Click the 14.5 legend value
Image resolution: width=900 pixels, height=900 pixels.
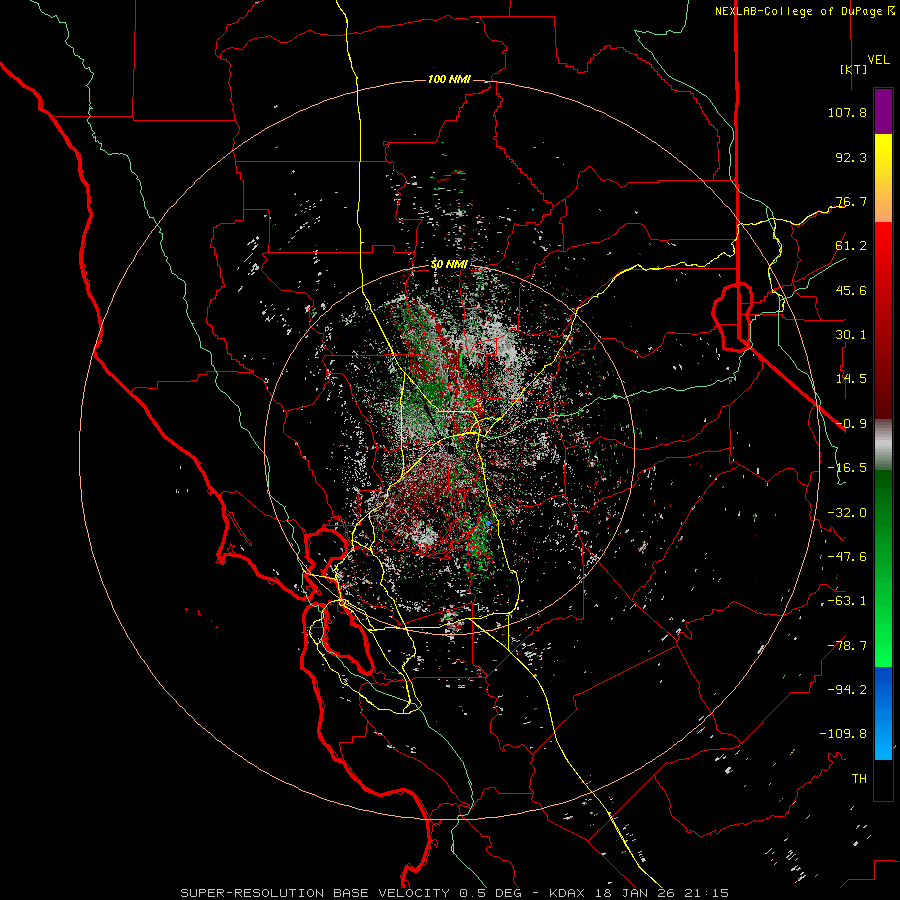(851, 379)
